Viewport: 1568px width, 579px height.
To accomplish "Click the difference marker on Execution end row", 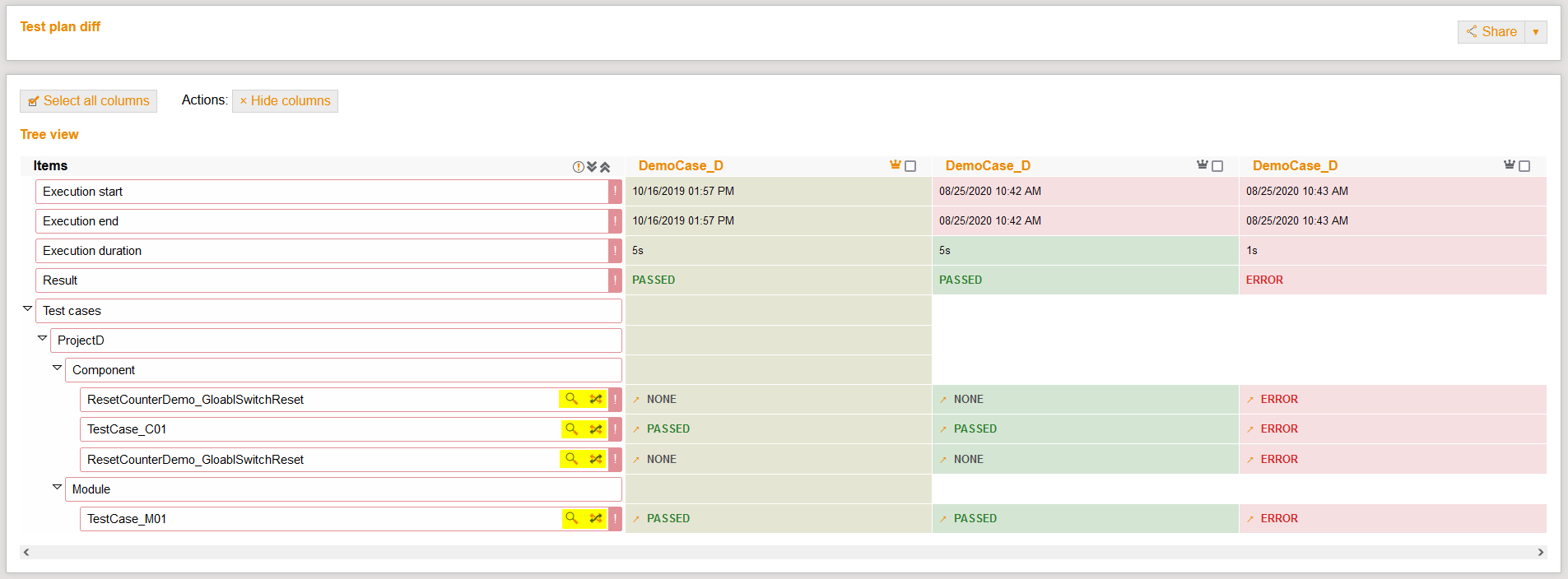I will 615,221.
